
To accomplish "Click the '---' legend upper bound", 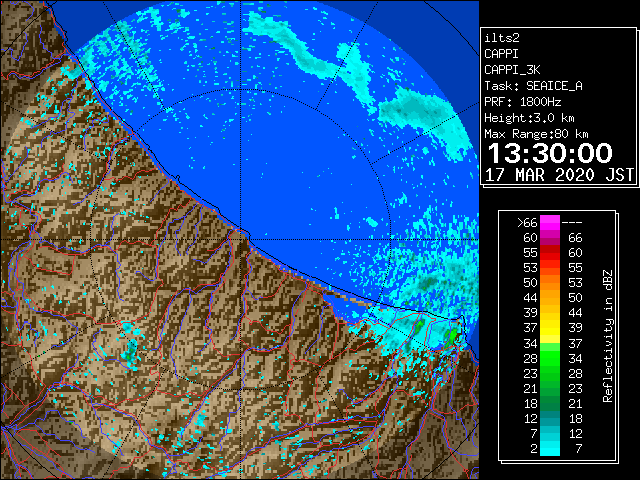I will point(572,222).
